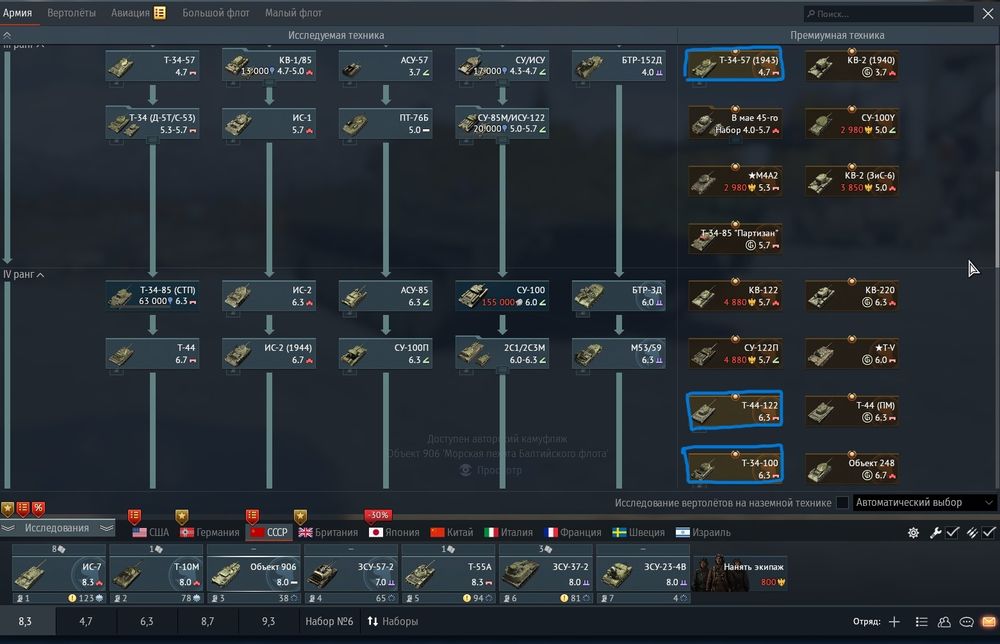
Task: Click the vertical scrollbar of tech tree
Action: pos(996,219)
